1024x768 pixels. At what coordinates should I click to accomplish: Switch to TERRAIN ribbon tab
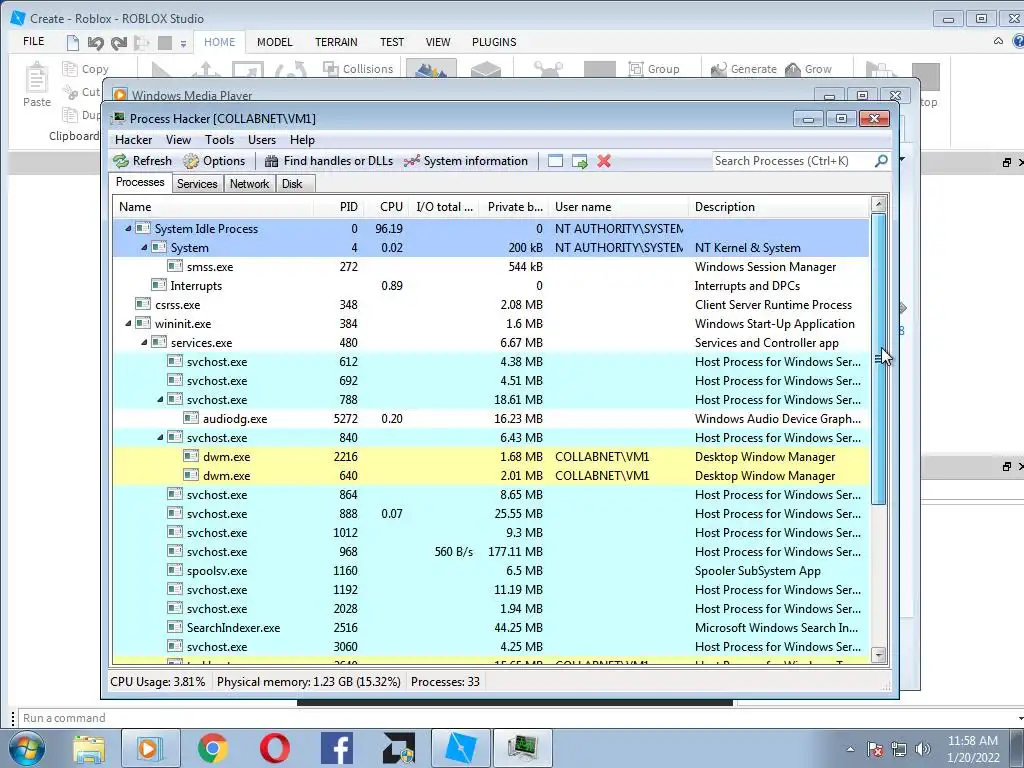coord(336,42)
